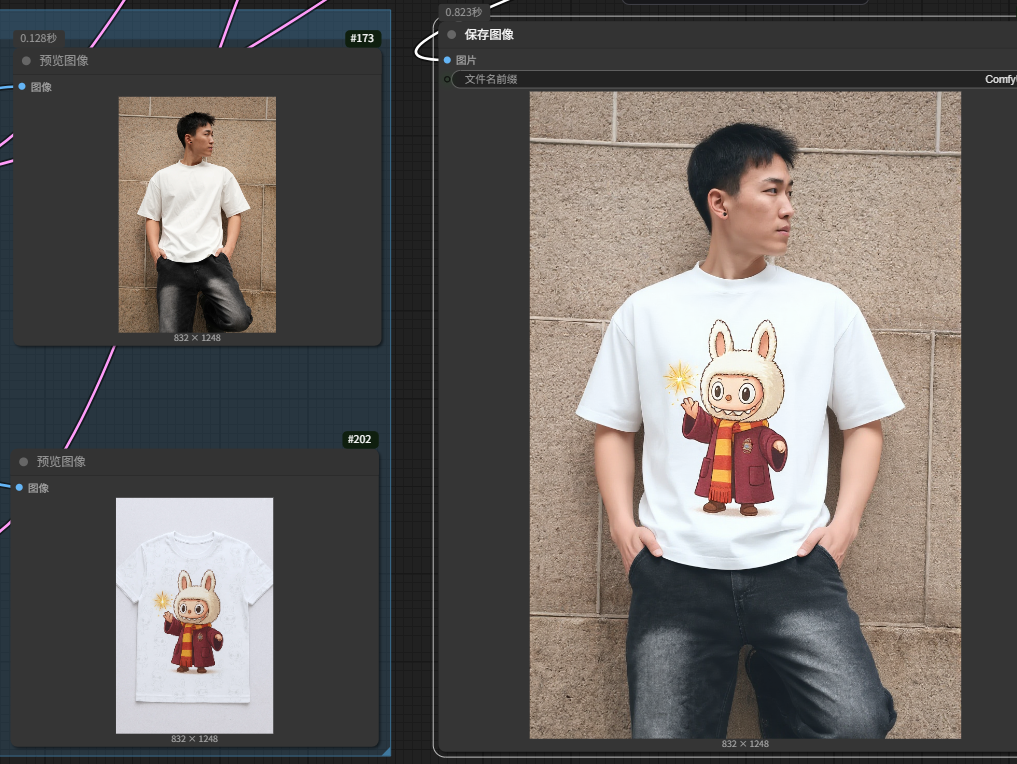Click the small green socket beside 文件名前缀

point(447,79)
